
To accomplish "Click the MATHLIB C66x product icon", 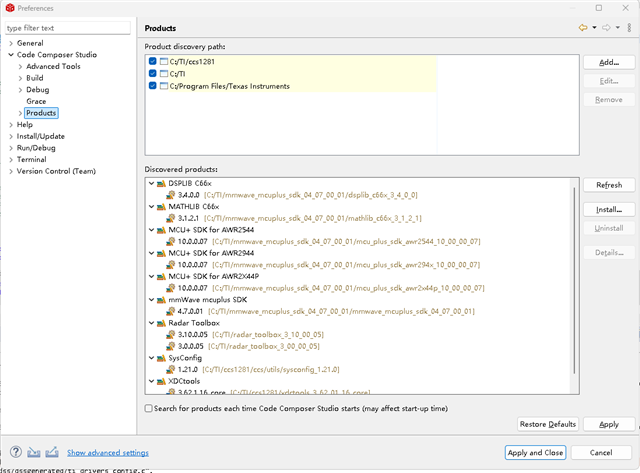I will (x=161, y=207).
